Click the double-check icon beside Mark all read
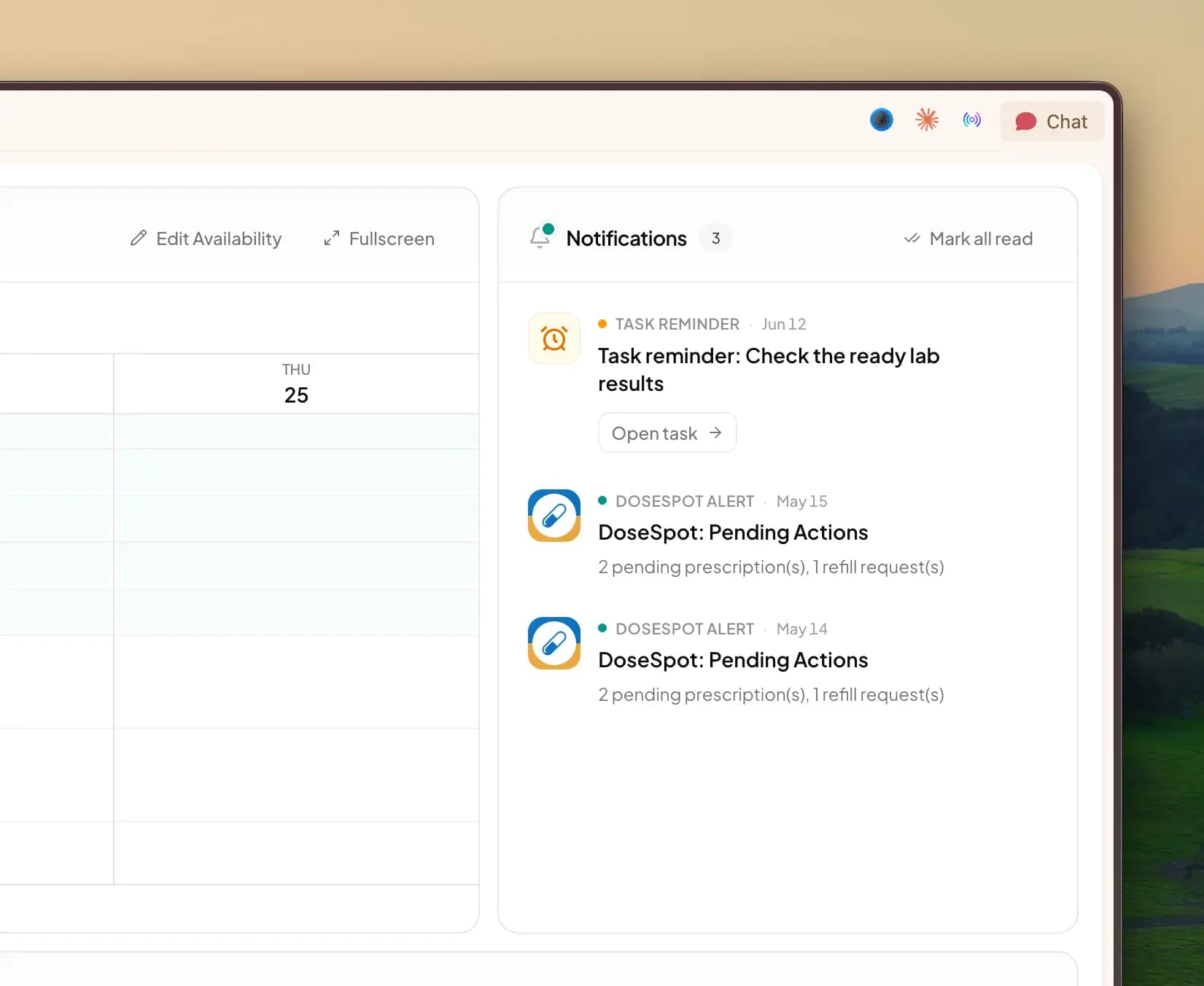 [x=912, y=238]
